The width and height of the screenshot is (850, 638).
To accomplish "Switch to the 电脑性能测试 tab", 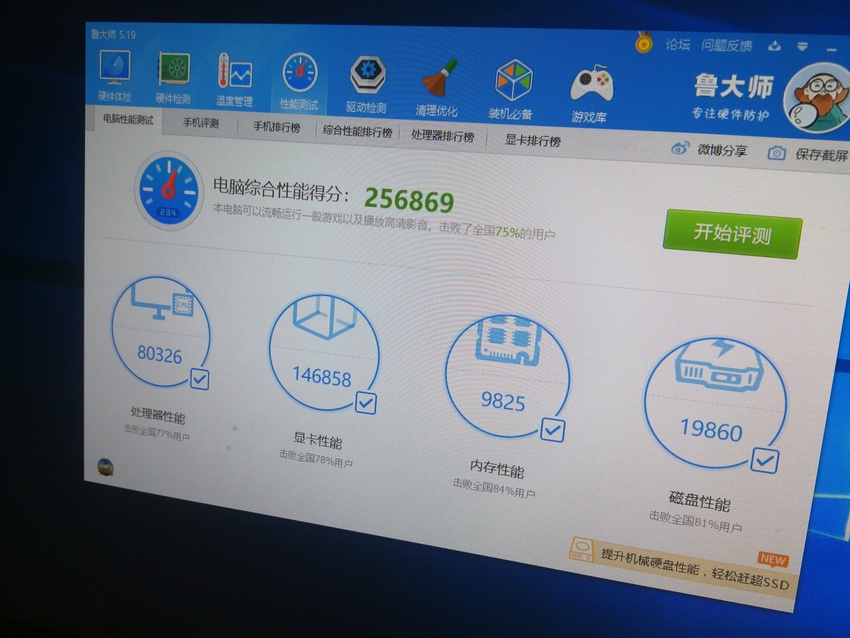I will tap(128, 119).
